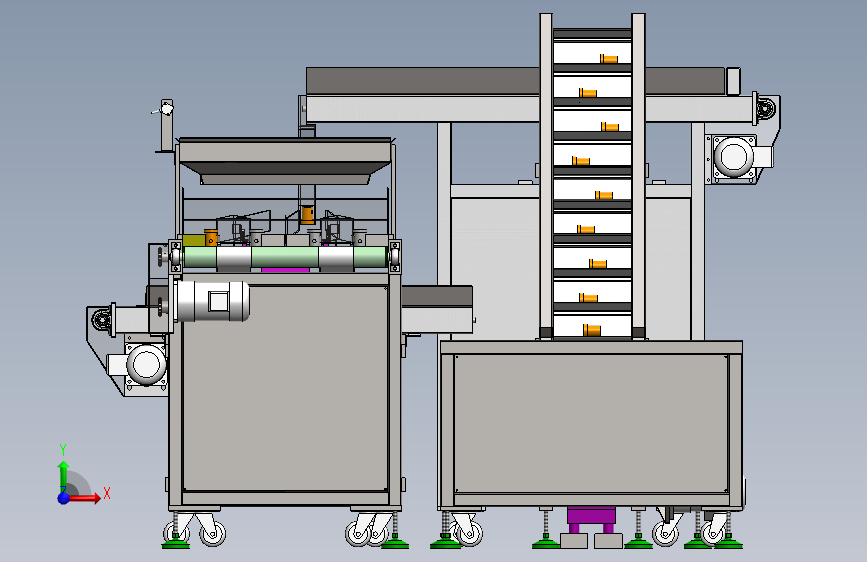
Task: Select the orange cylinder hanging below the hopper
Action: 307,215
